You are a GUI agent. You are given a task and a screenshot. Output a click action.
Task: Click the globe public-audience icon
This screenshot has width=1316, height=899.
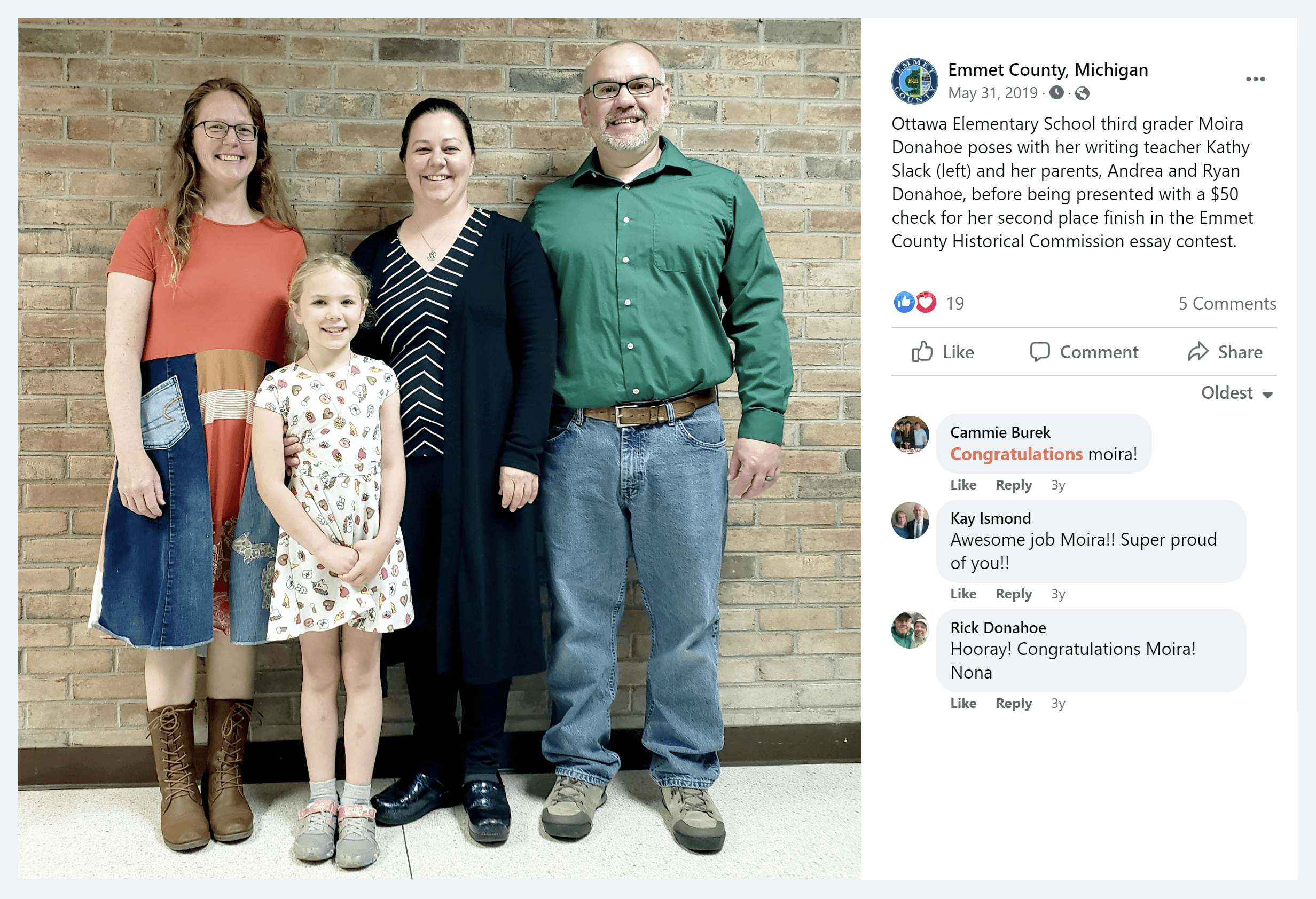pos(1082,93)
